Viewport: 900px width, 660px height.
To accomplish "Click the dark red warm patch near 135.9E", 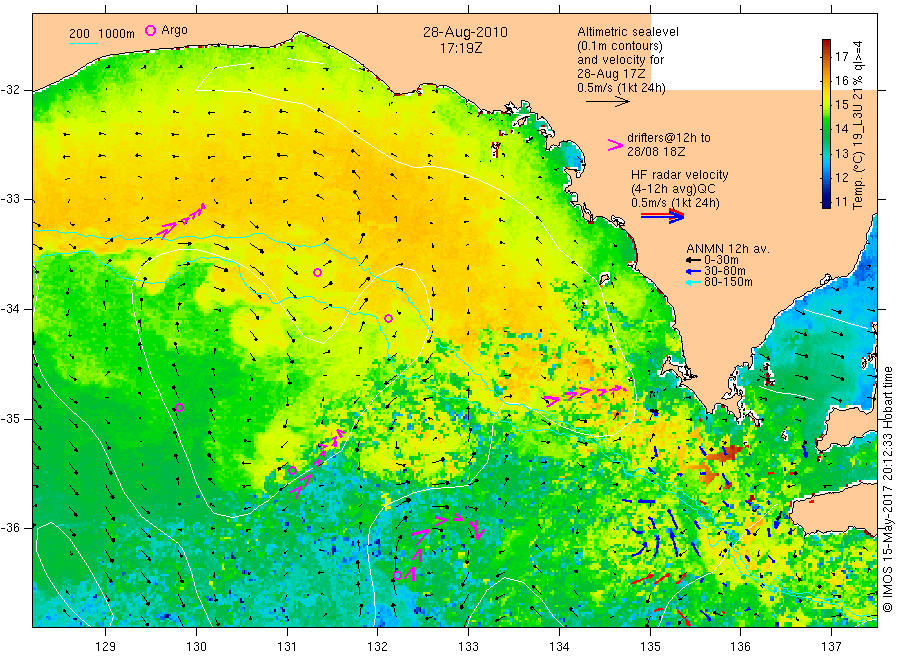I will pyautogui.click(x=724, y=454).
